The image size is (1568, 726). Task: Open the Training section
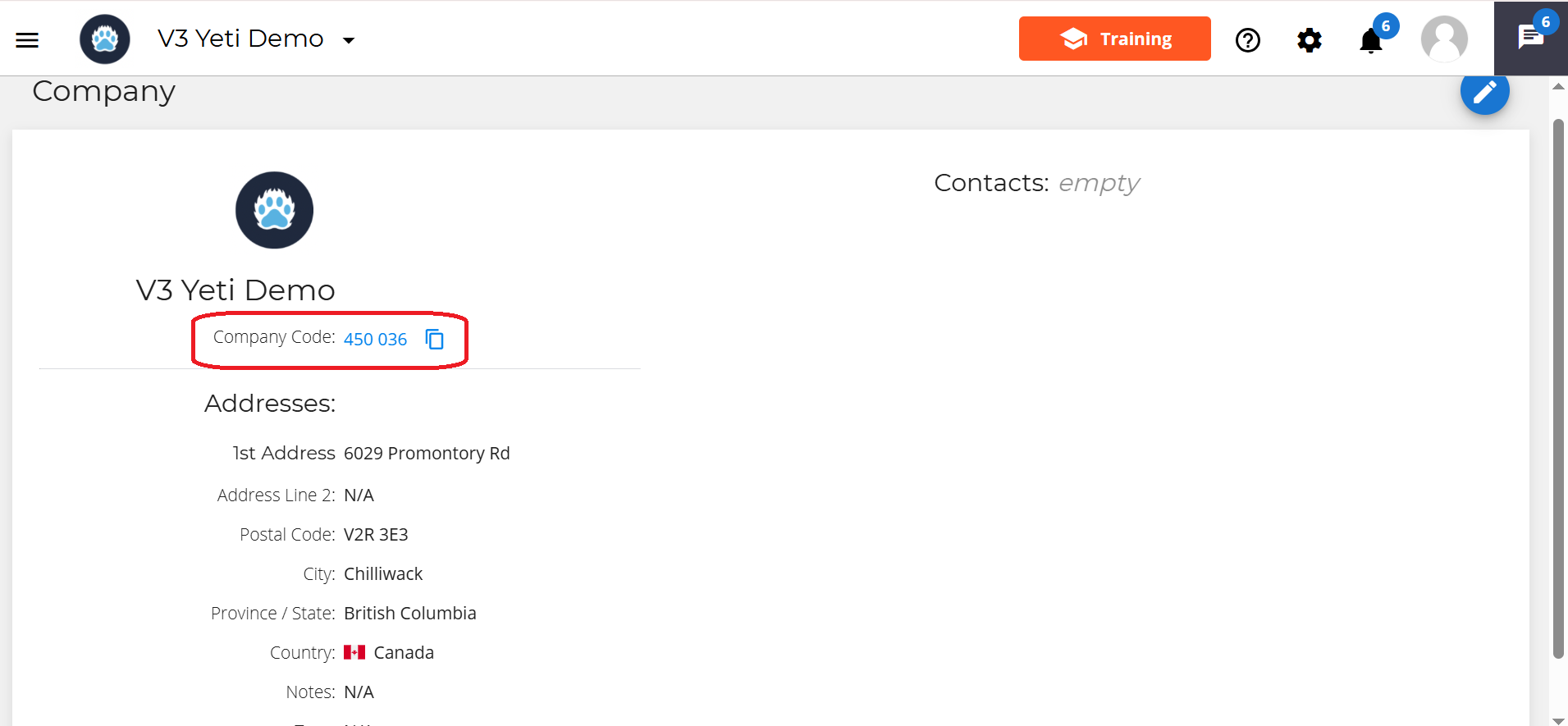point(1114,39)
